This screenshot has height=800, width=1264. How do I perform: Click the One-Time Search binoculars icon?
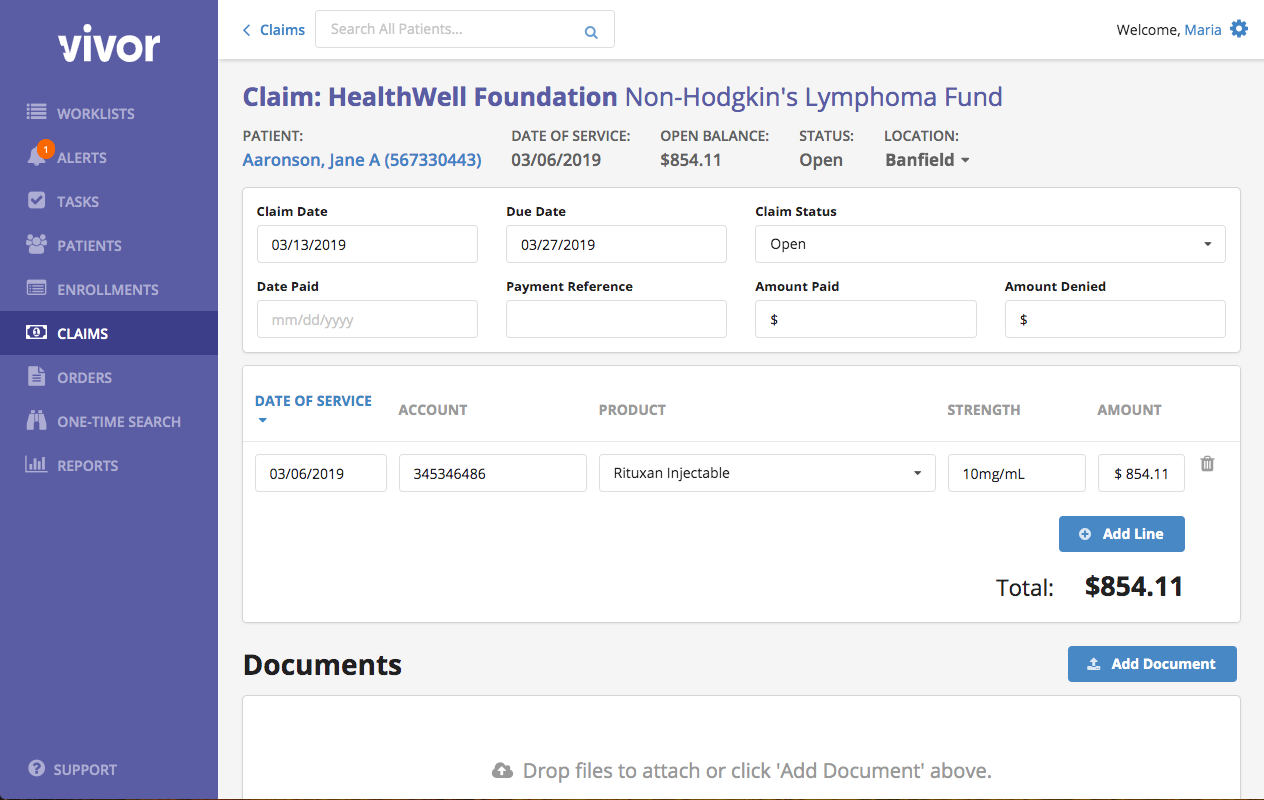37,421
